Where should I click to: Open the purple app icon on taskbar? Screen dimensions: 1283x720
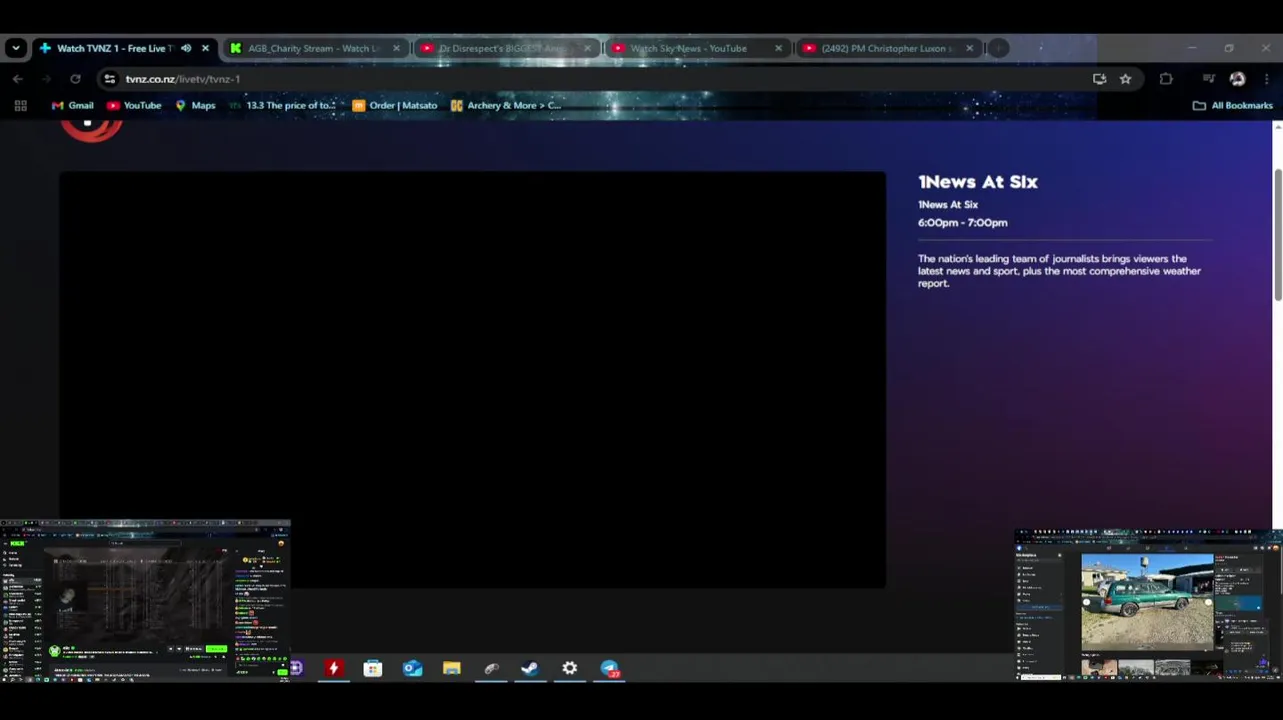pos(296,668)
